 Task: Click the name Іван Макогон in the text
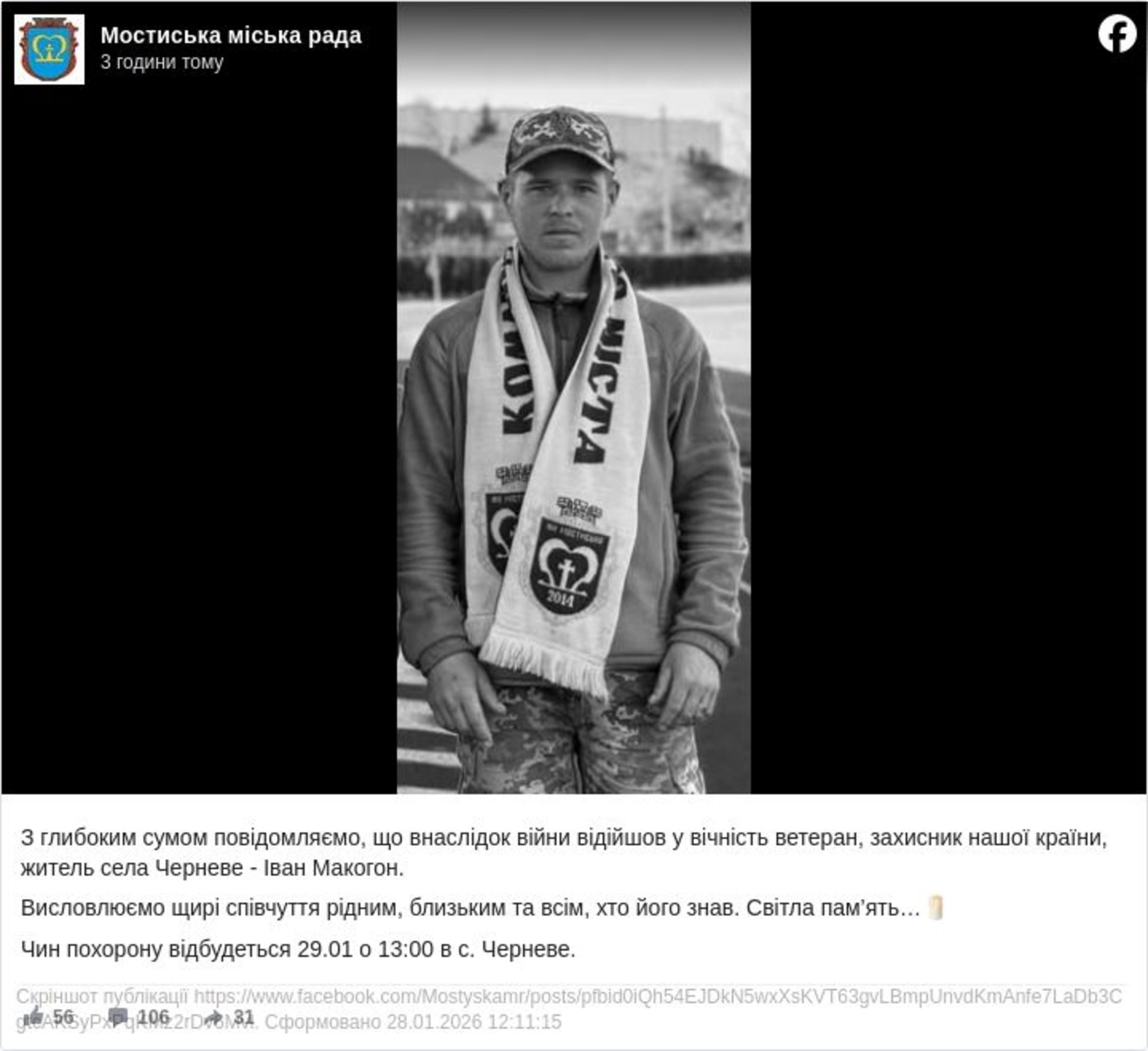pyautogui.click(x=334, y=868)
